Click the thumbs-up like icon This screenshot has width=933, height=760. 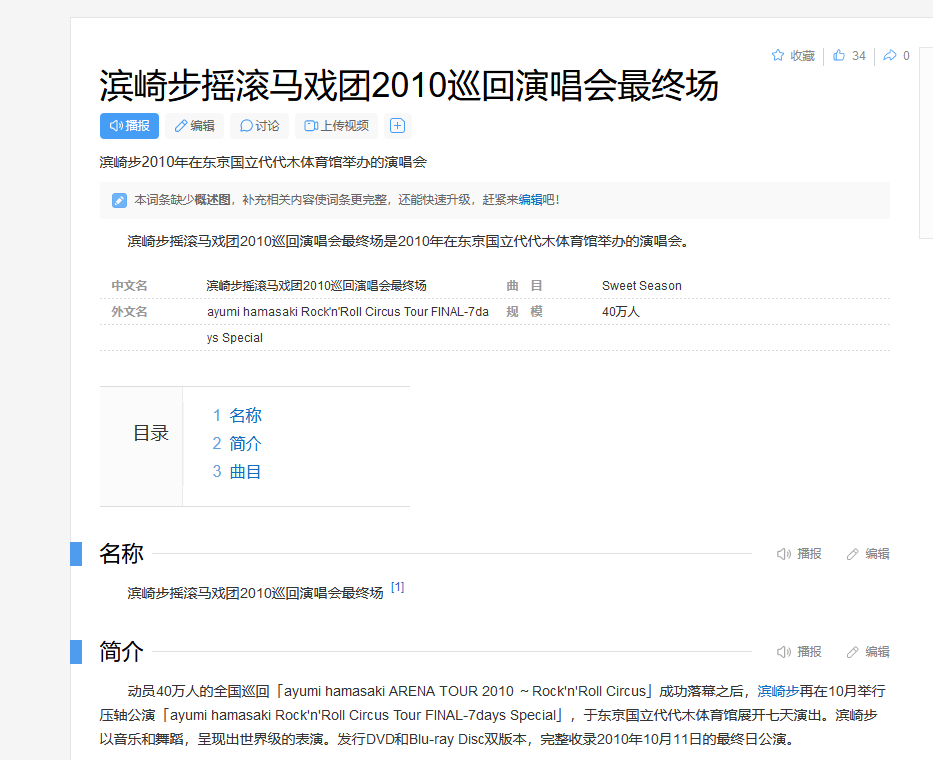coord(839,56)
